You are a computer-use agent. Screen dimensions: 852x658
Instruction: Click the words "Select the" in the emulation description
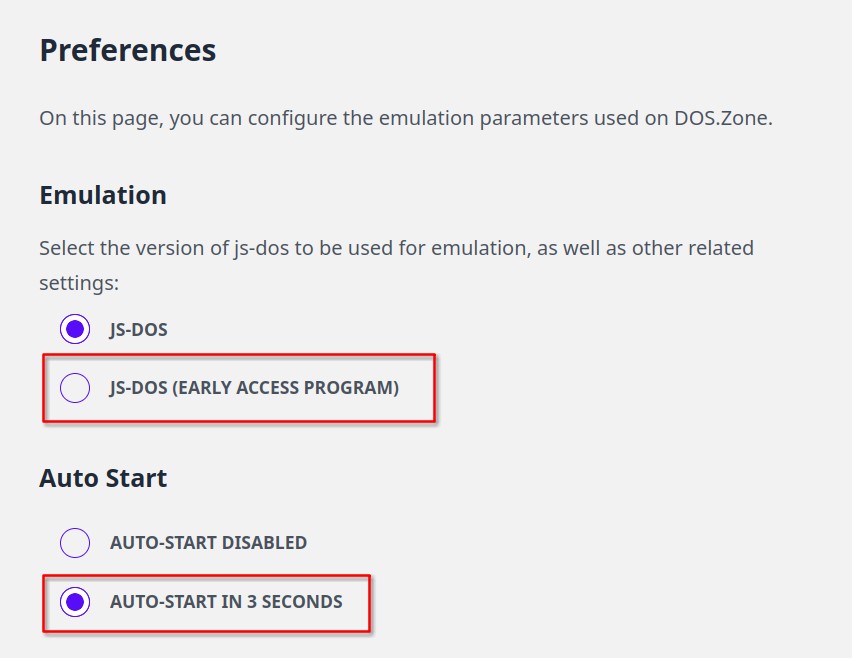[85, 248]
